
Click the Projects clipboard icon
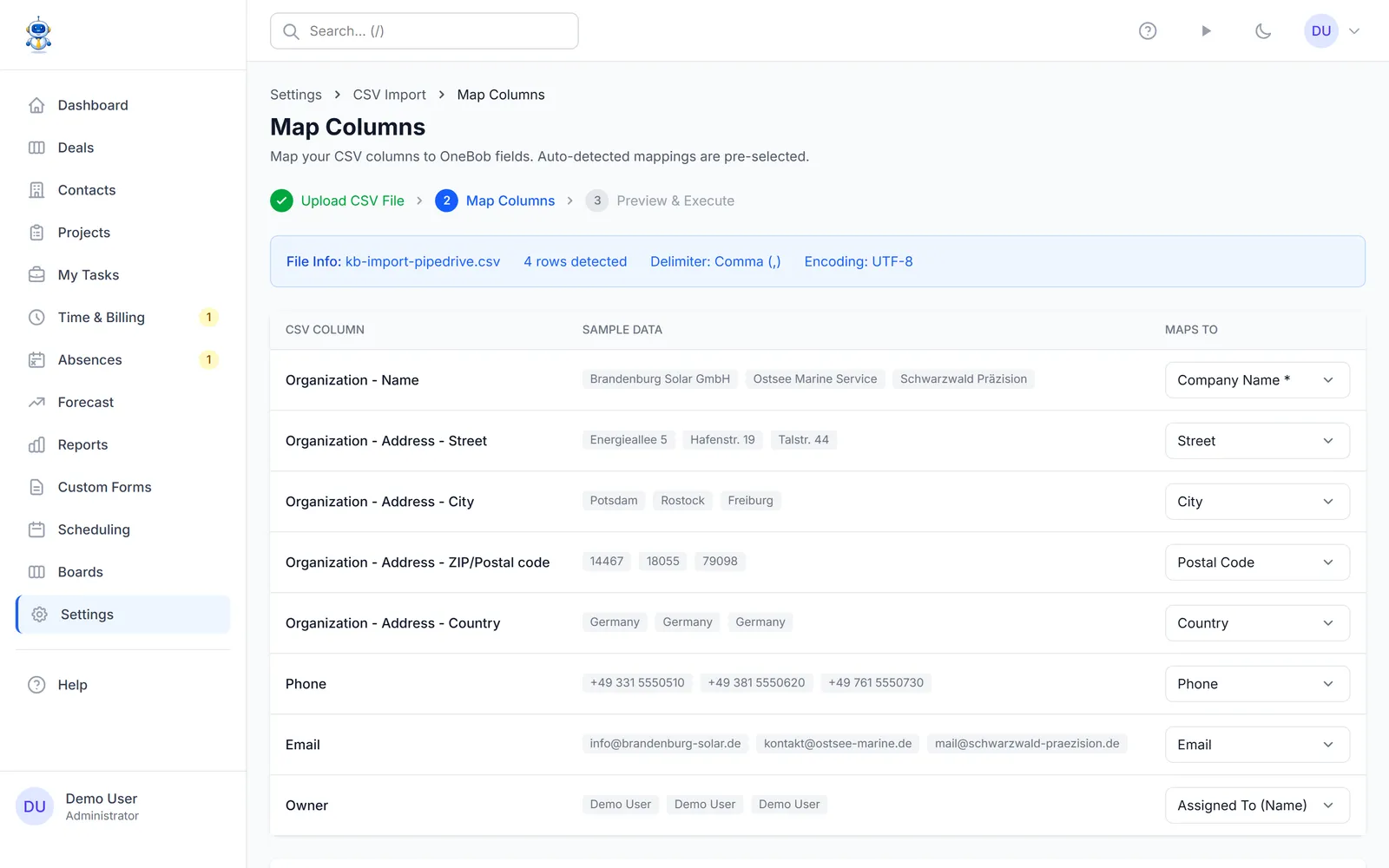(36, 233)
